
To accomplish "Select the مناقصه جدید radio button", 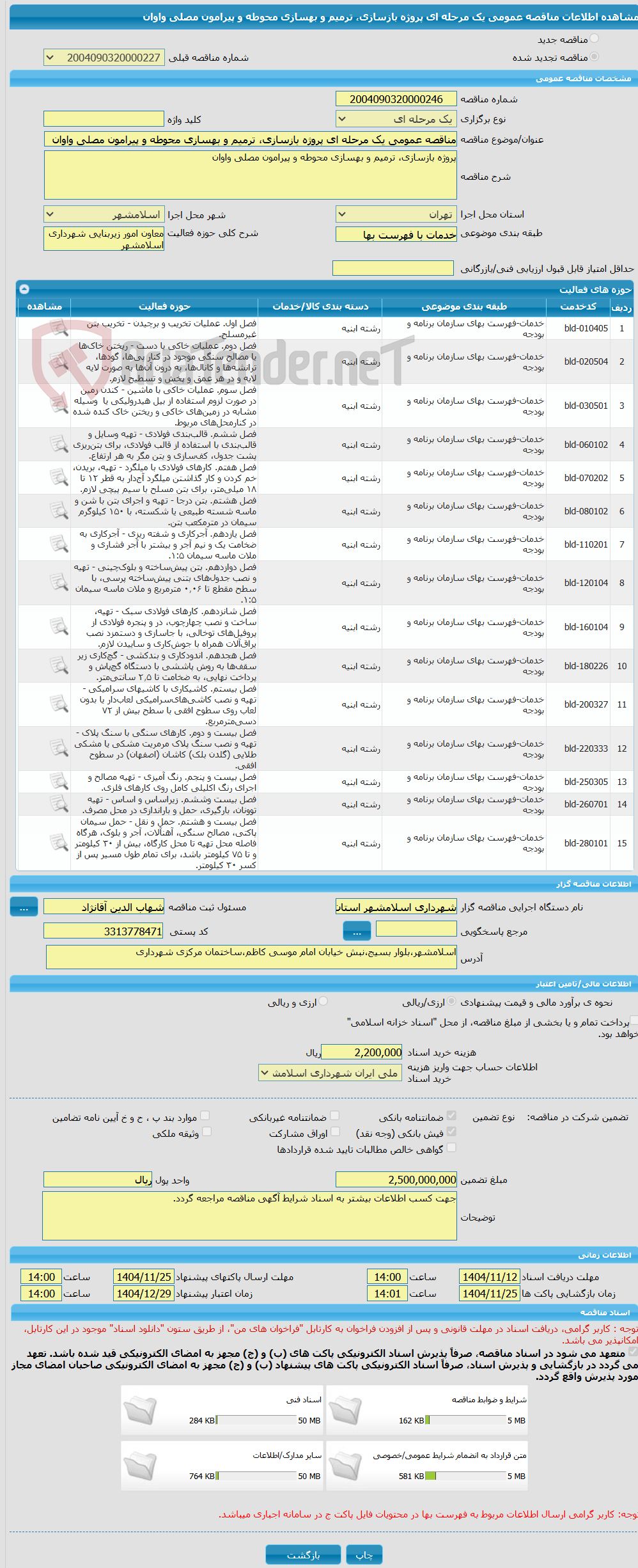I will (x=595, y=39).
